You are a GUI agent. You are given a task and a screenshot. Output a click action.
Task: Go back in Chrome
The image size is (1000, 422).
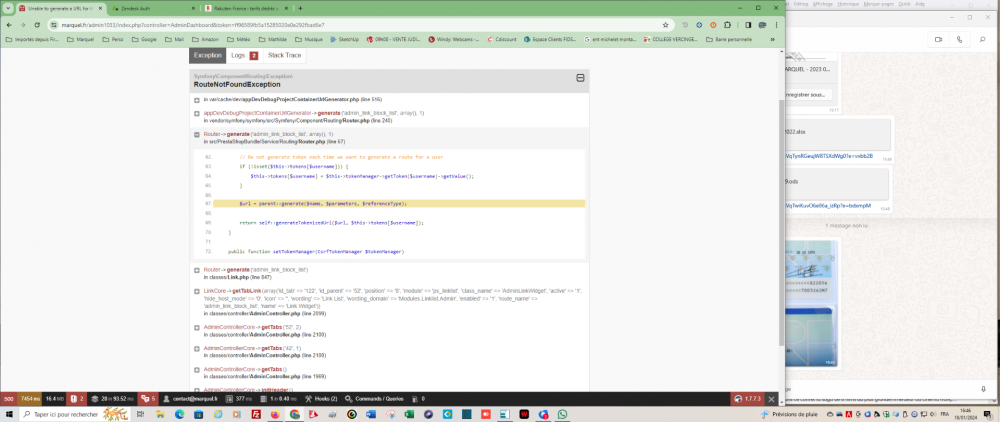pos(8,25)
